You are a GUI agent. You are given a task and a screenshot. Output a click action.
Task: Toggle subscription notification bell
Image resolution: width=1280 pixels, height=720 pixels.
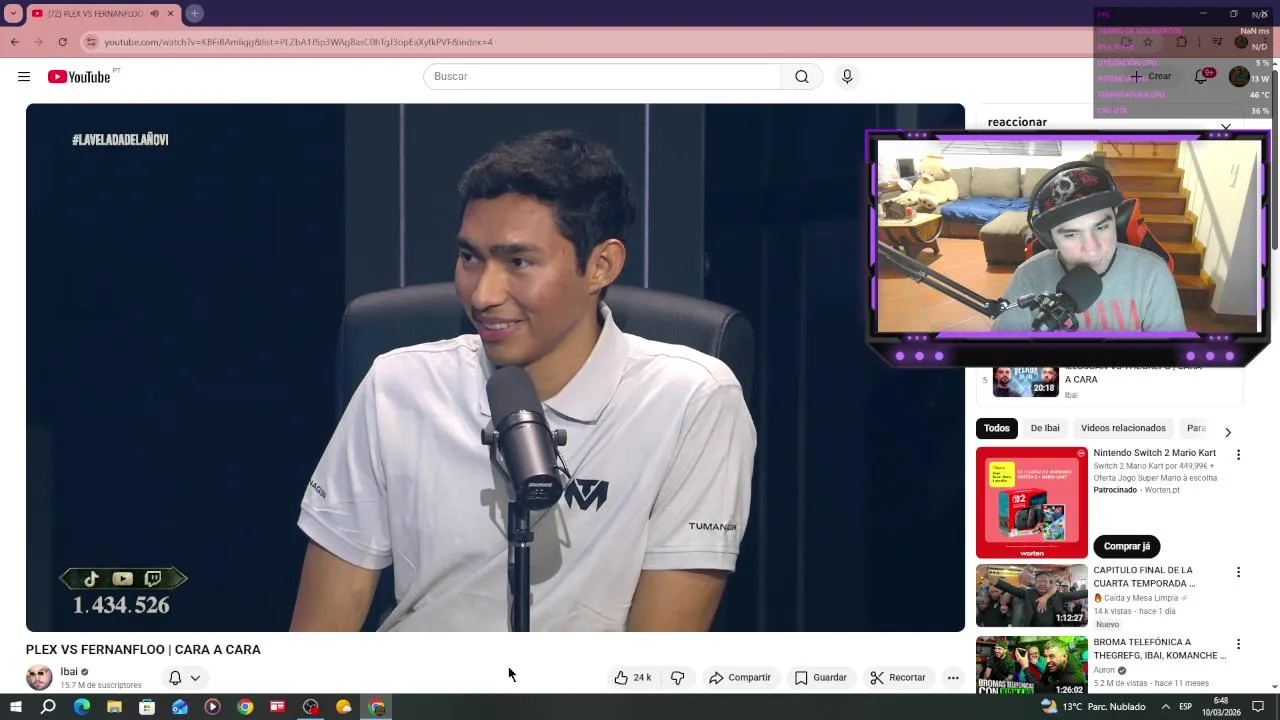pos(175,678)
